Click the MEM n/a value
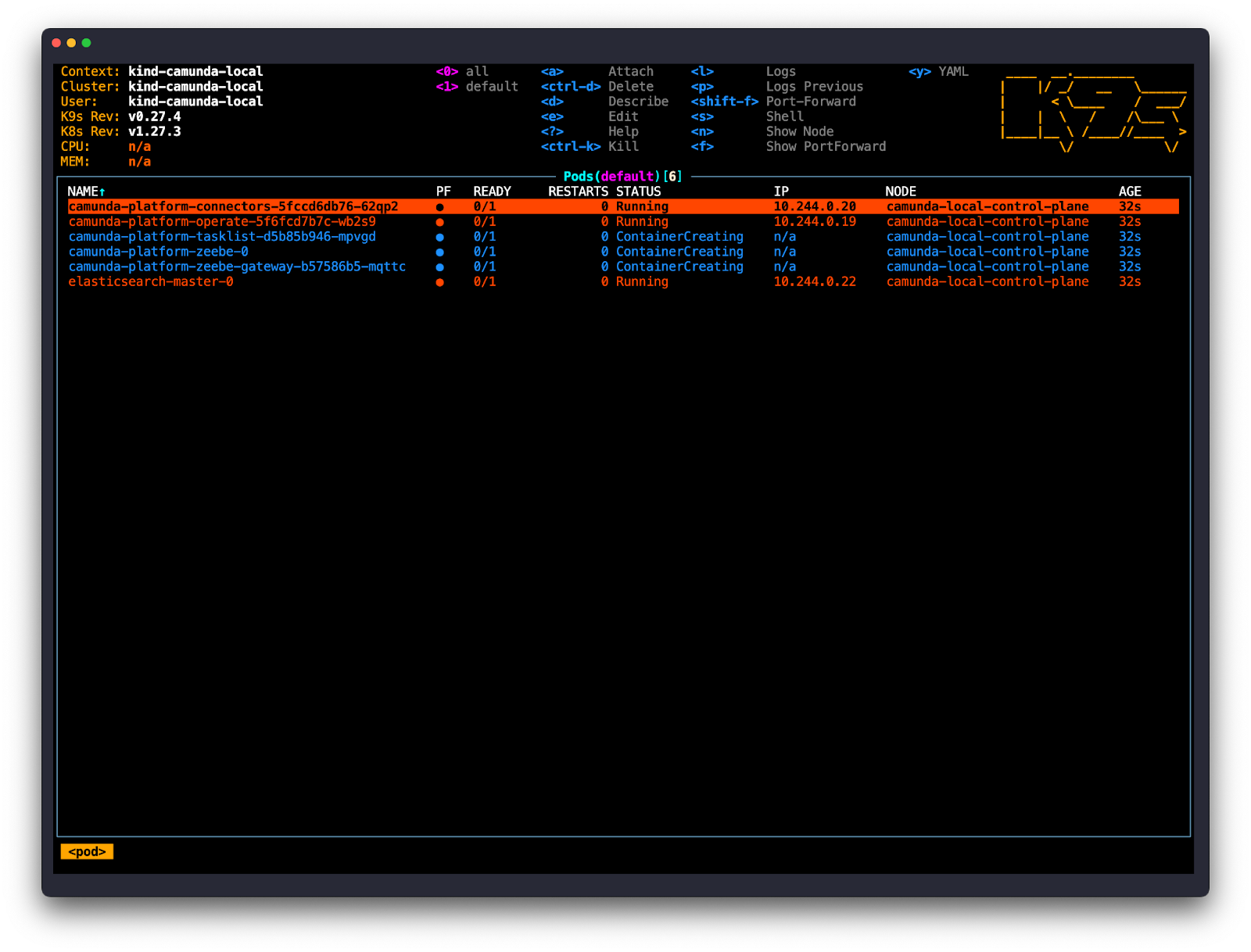This screenshot has width=1251, height=952. (x=139, y=162)
